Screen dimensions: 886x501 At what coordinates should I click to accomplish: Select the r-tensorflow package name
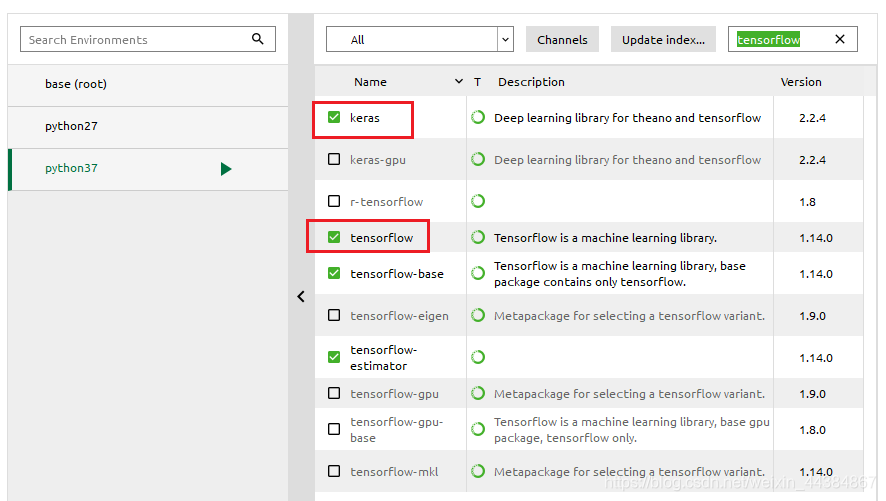click(386, 202)
